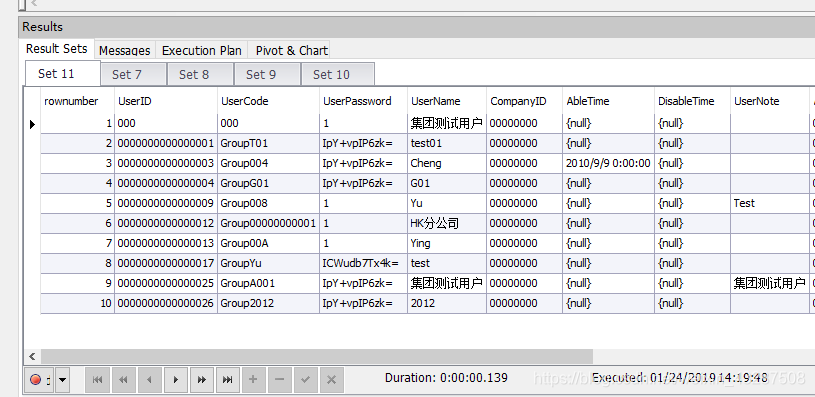The image size is (815, 397).
Task: Select the cell Group00A
Action: [x=268, y=243]
